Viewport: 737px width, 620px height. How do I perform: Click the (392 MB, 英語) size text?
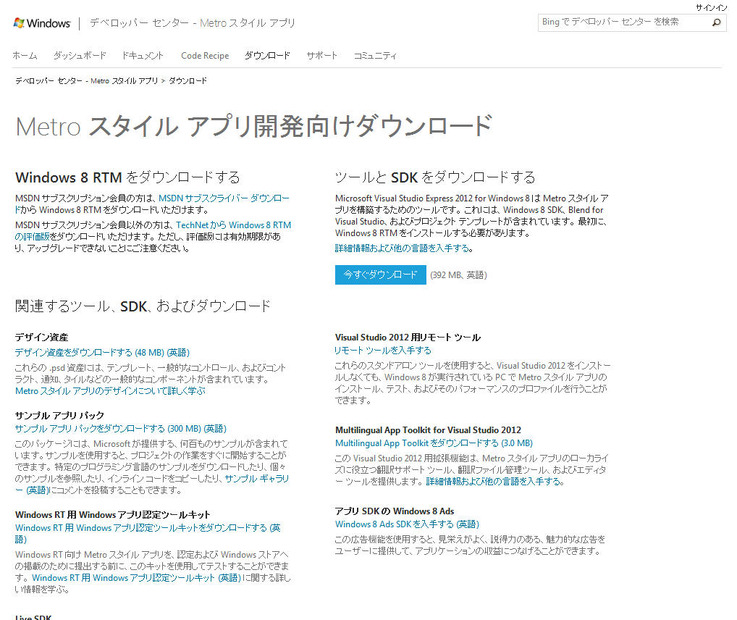pyautogui.click(x=458, y=275)
